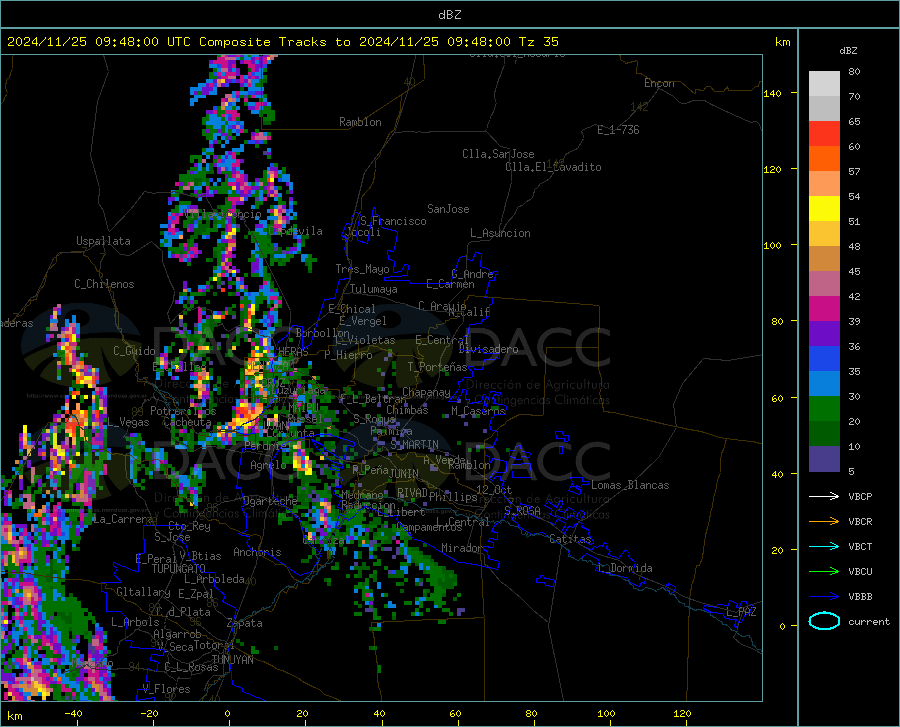This screenshot has height=727, width=900.
Task: Click the 'Clla.El_Cavadito' map label
Action: pyautogui.click(x=553, y=167)
